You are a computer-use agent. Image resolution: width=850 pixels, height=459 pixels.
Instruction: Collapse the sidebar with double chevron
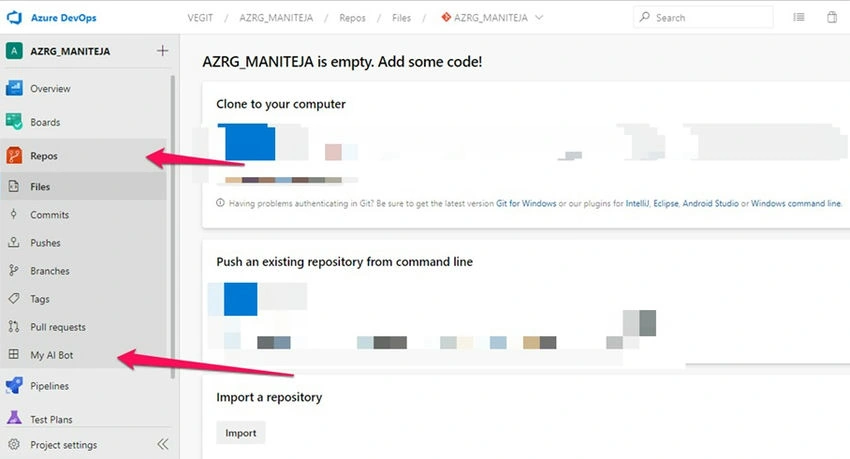pyautogui.click(x=163, y=444)
